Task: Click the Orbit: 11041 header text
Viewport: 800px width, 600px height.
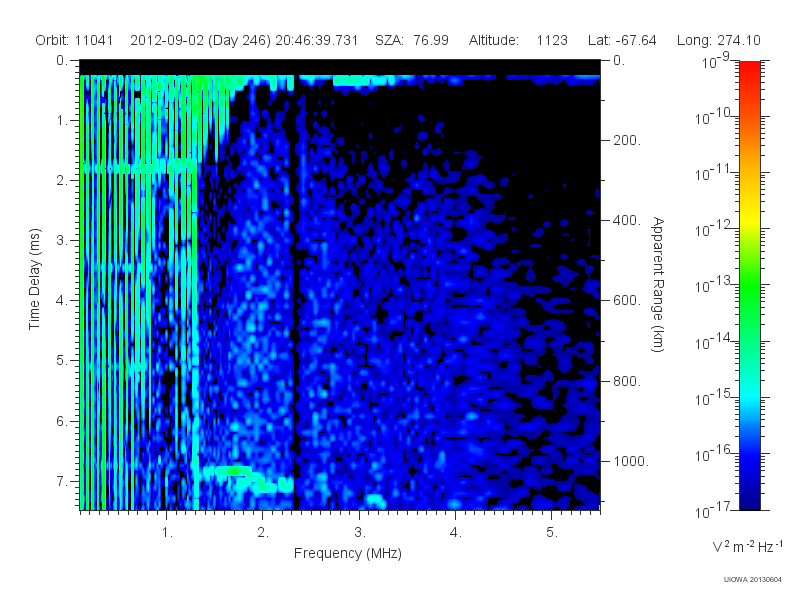Action: 74,40
